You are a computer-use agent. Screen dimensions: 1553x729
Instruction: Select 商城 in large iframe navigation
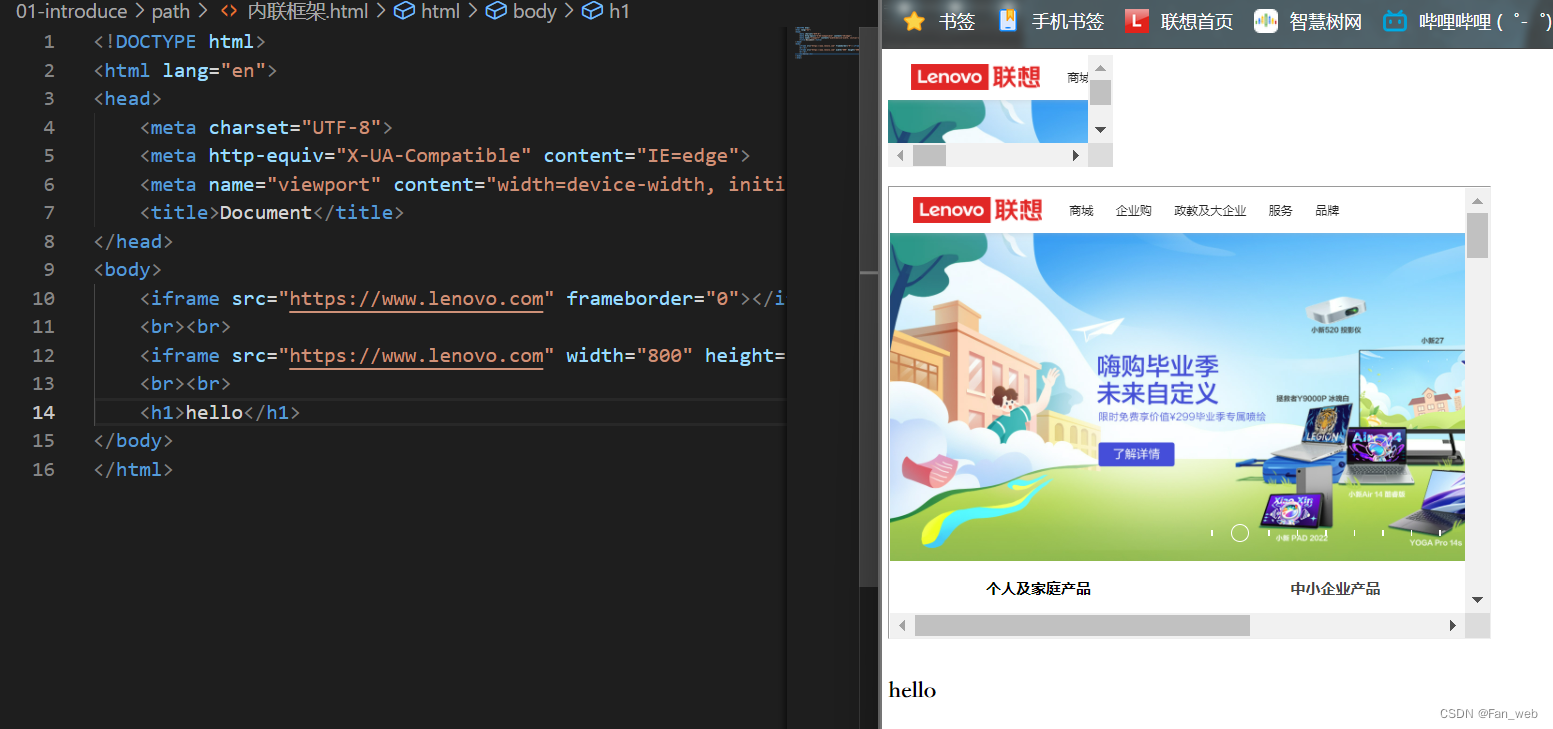(1081, 211)
